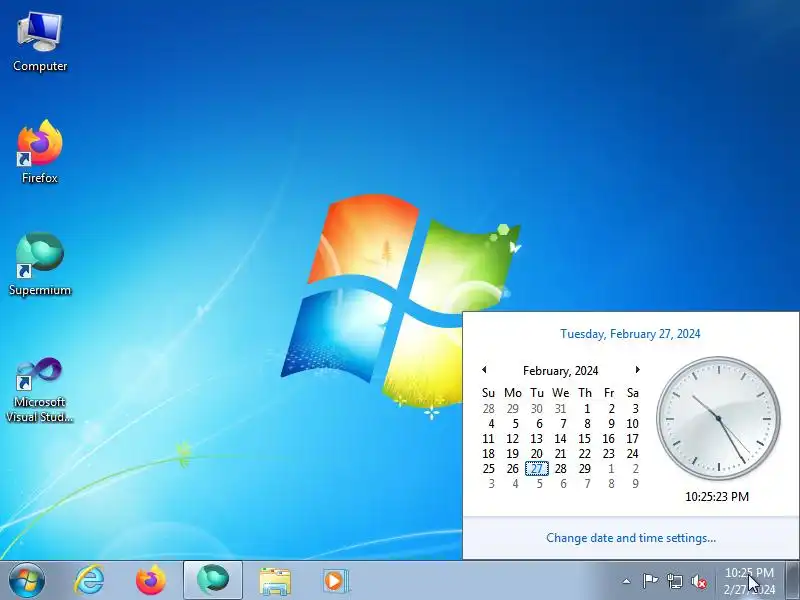The image size is (800, 600).
Task: Select February 26 in the calendar
Action: coord(512,468)
